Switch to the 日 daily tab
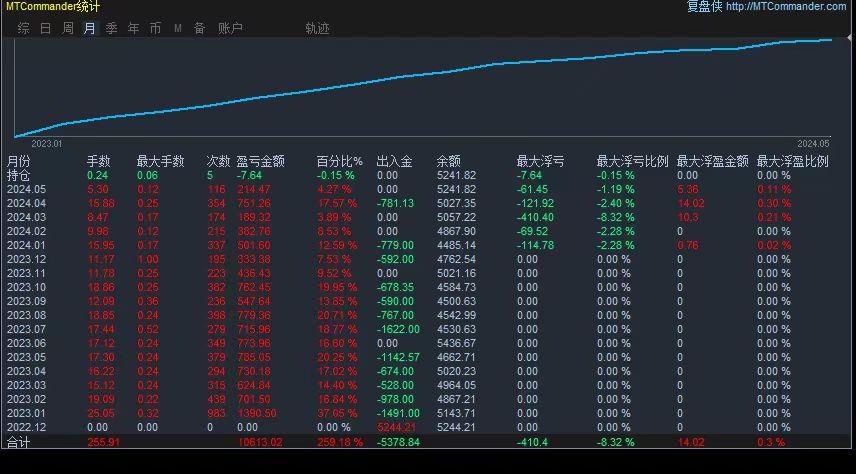 click(x=45, y=28)
